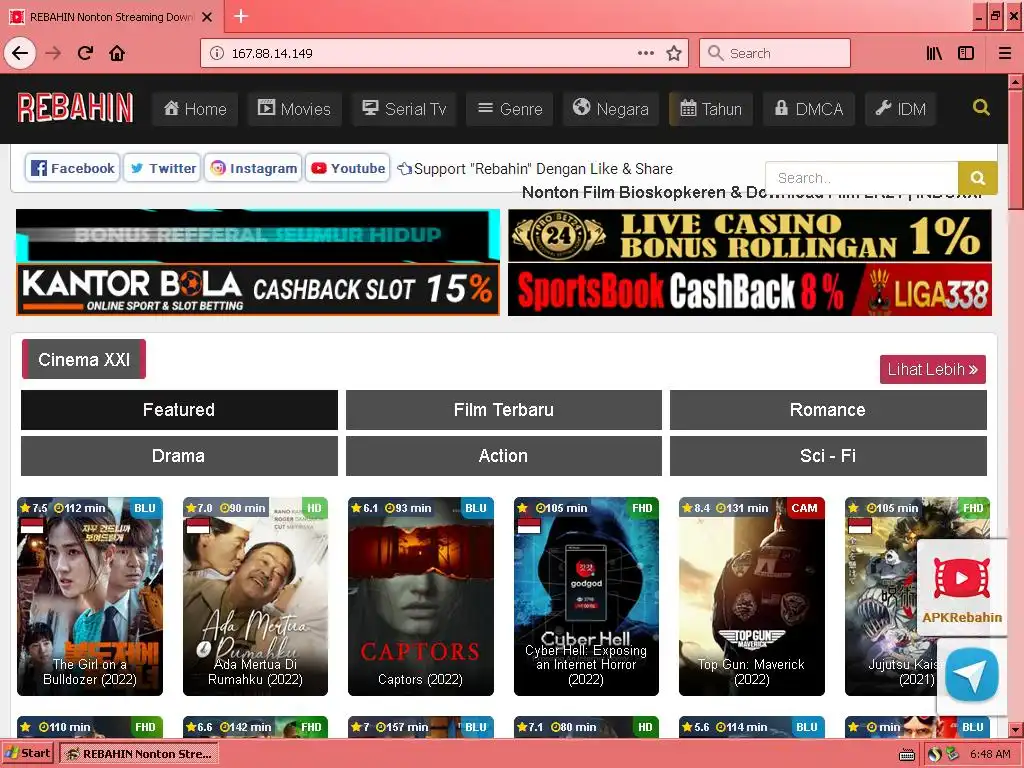1024x768 pixels.
Task: Select REBAHIN taskbar window button
Action: coord(139,754)
